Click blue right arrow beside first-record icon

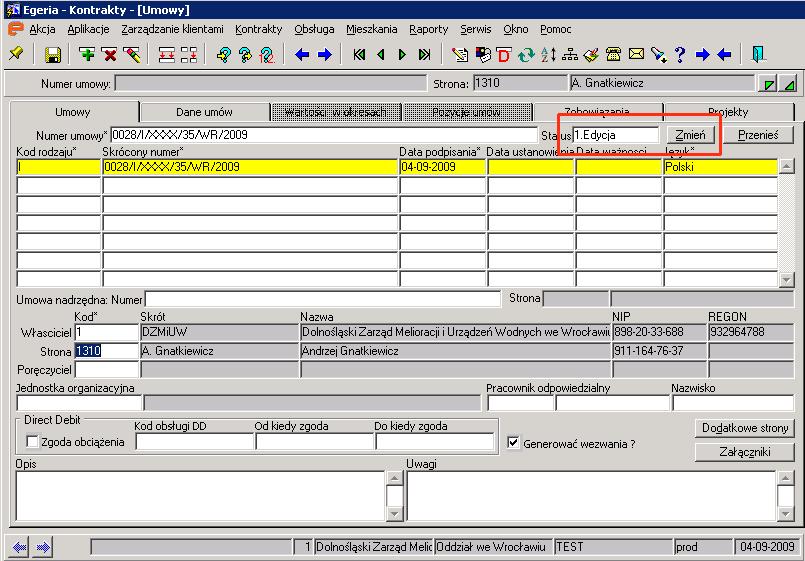coord(324,54)
